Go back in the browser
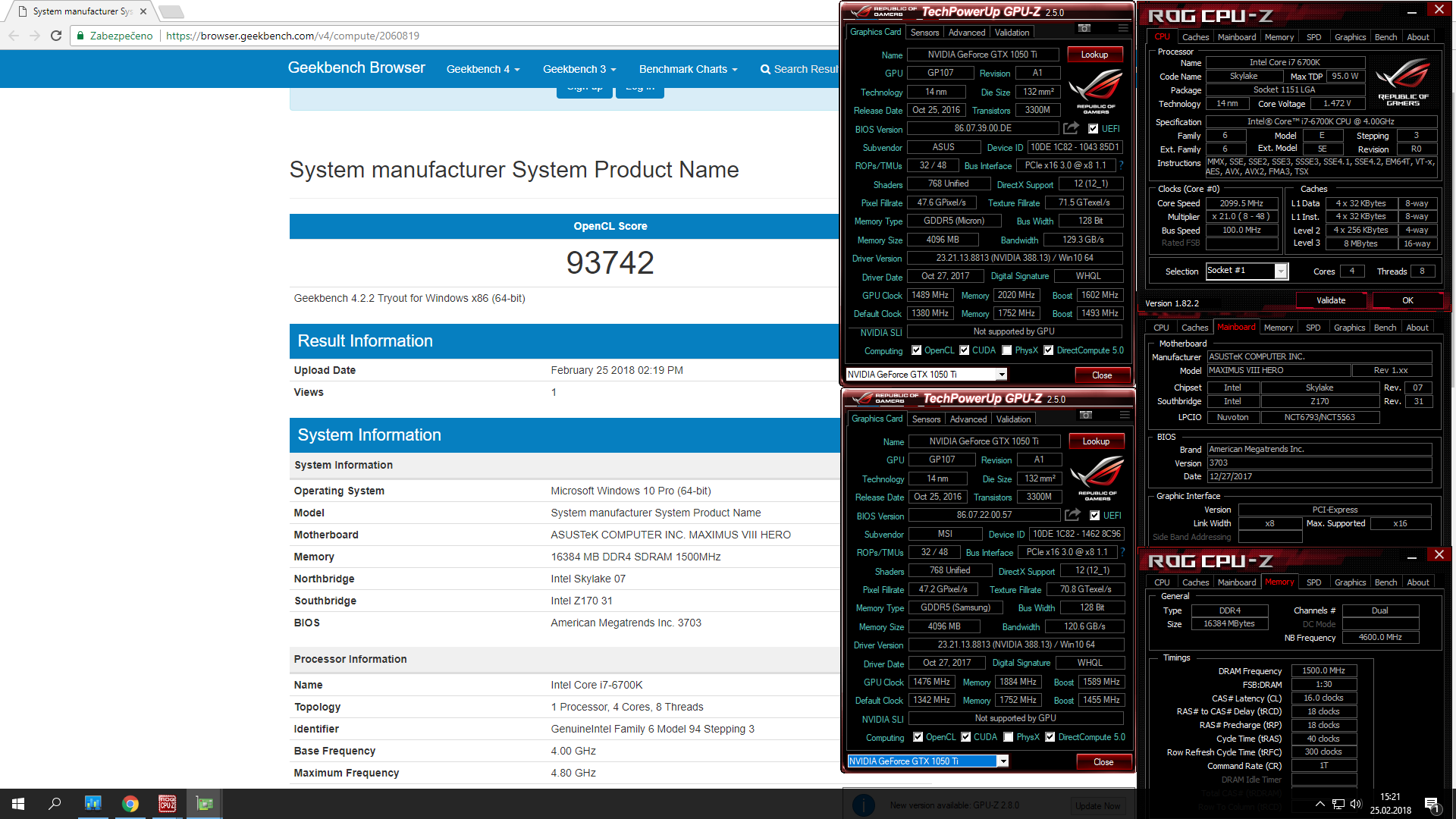The width and height of the screenshot is (1456, 819). pyautogui.click(x=14, y=36)
